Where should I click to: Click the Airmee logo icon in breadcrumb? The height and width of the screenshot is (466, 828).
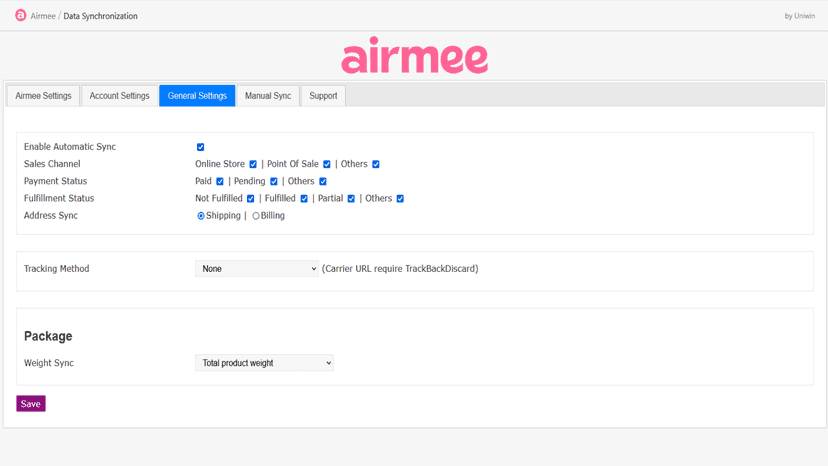21,15
